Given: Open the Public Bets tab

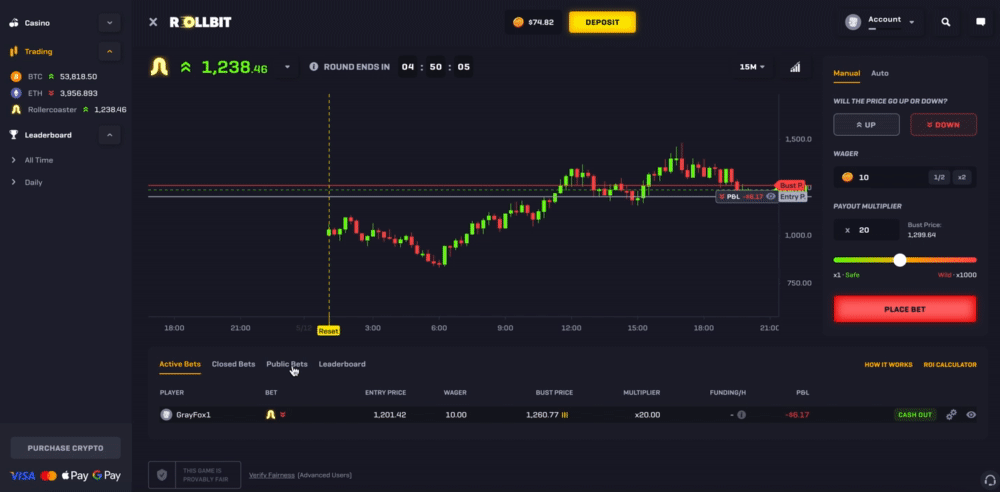Looking at the screenshot, I should point(287,364).
